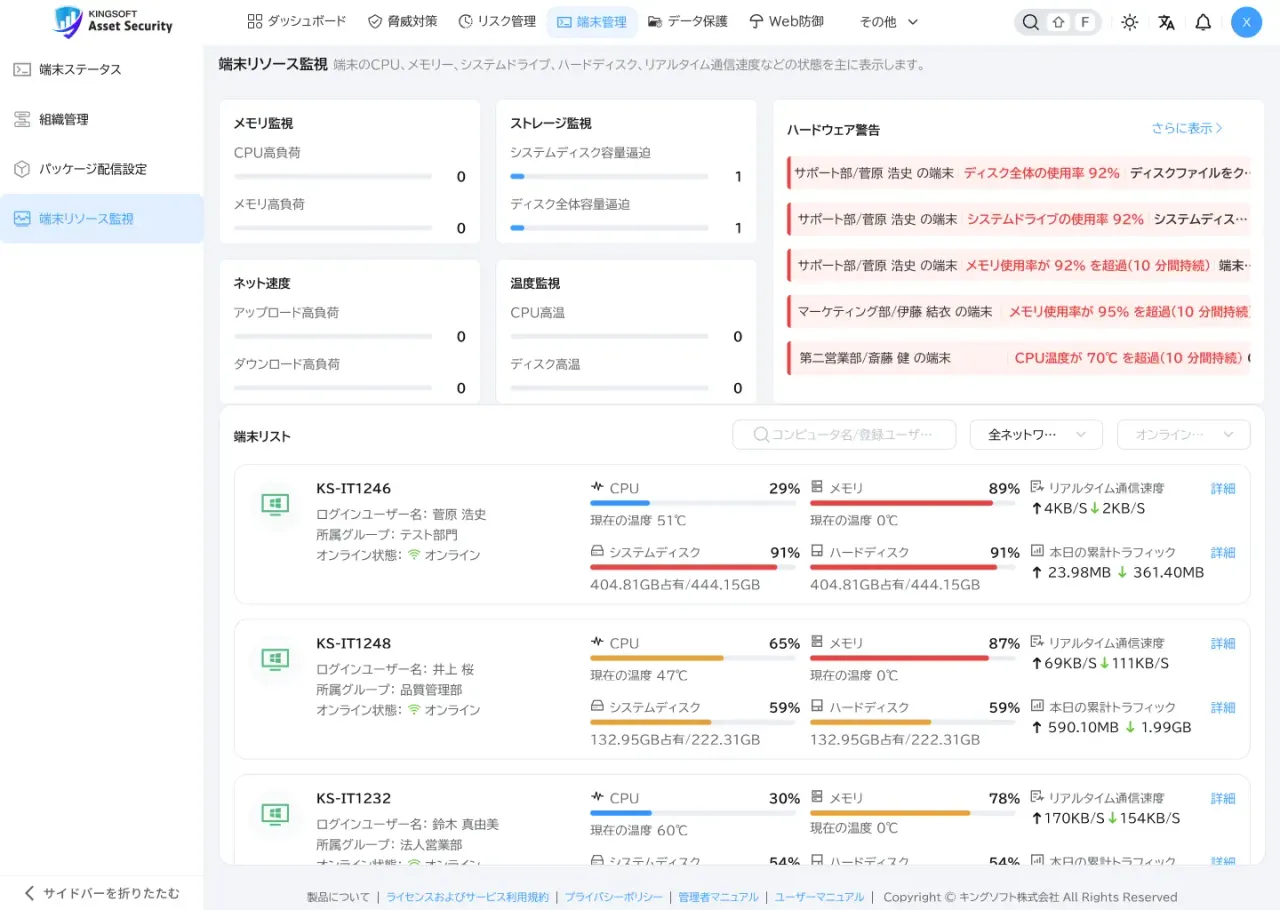Click the Windows PC icon for KS-IT1246

point(275,504)
